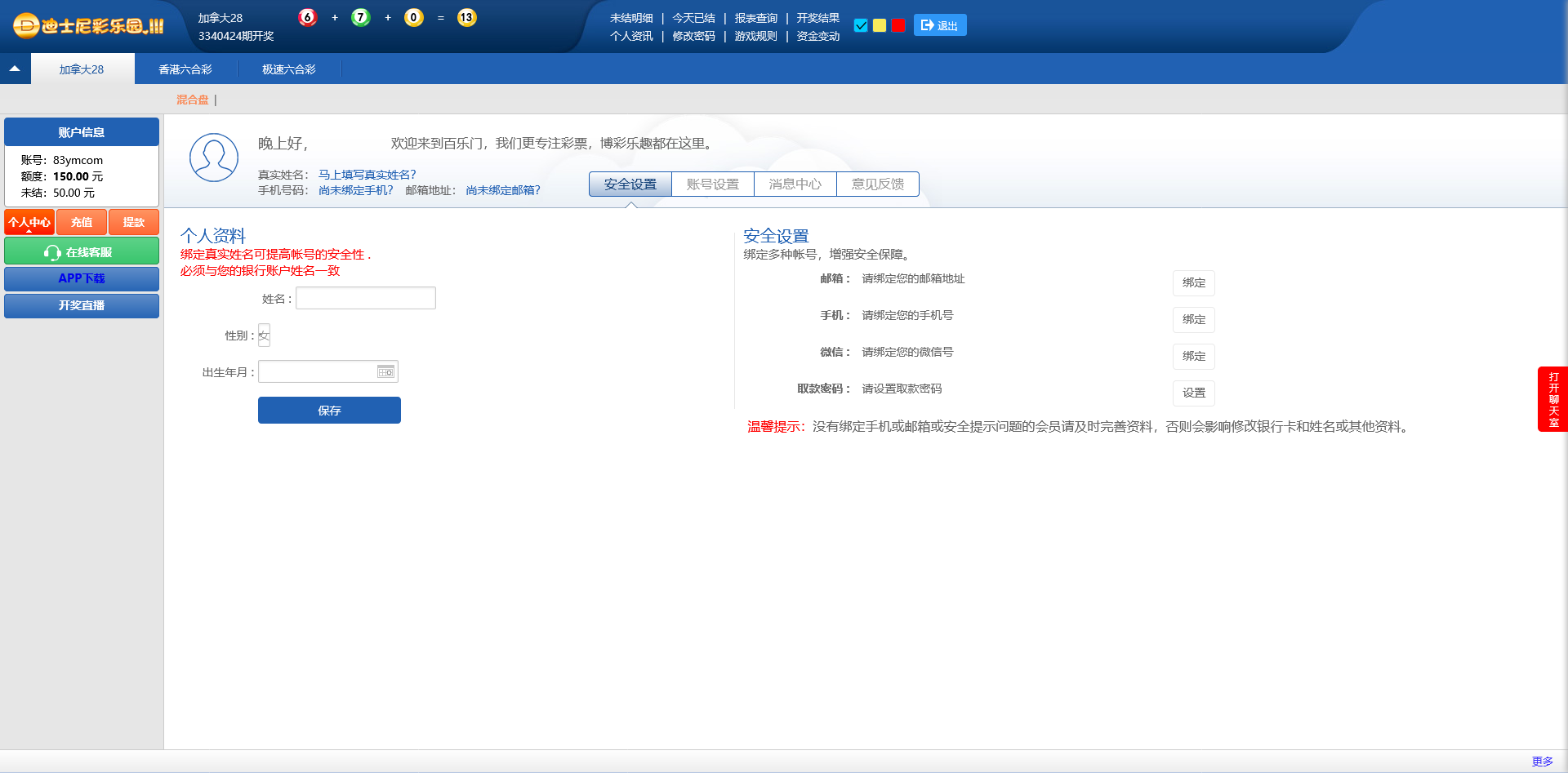This screenshot has width=1568, height=773.
Task: Switch to the 账号设置 tab
Action: 712,184
